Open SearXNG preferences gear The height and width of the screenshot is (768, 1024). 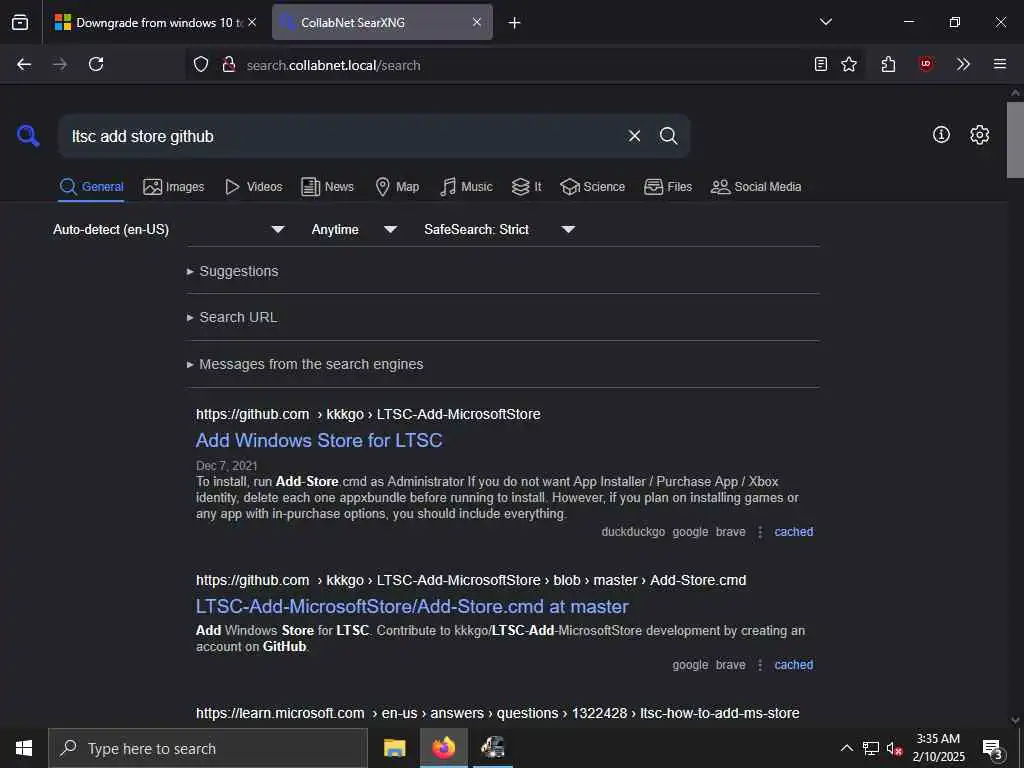click(x=980, y=135)
